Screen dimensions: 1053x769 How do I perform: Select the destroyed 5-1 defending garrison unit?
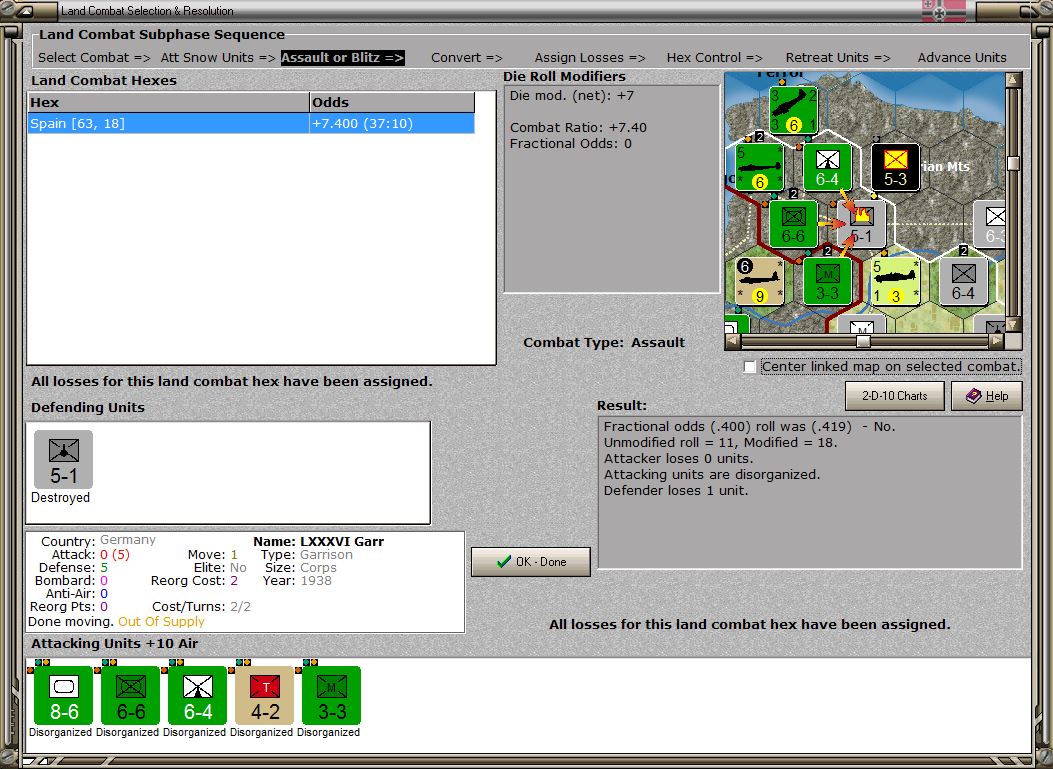63,459
